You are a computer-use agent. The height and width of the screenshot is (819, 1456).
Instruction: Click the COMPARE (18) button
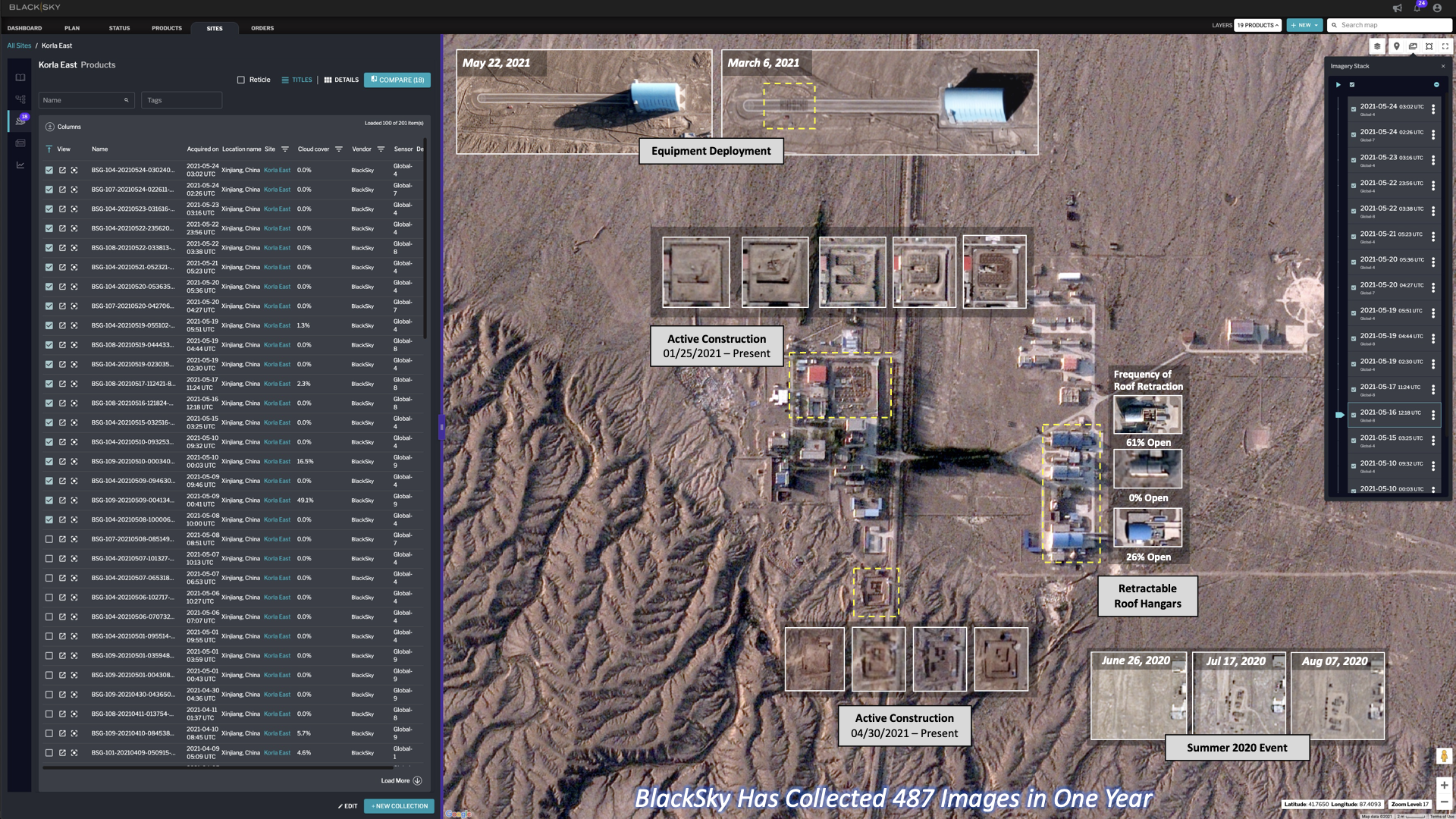click(397, 80)
